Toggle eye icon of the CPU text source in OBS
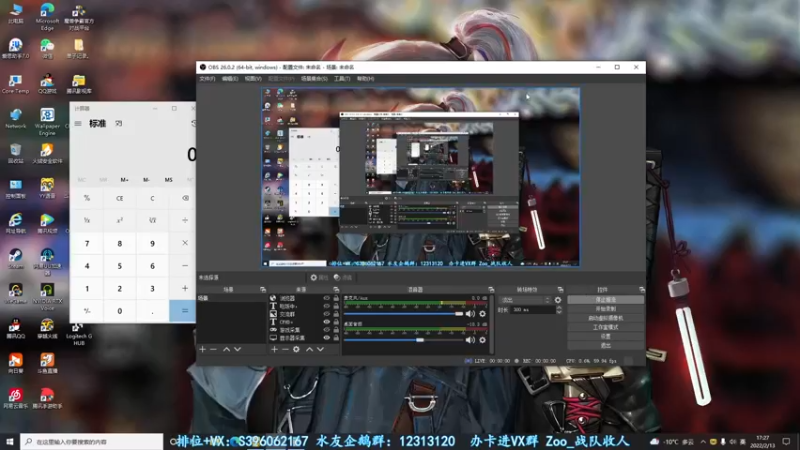The image size is (800, 450). coord(327,322)
